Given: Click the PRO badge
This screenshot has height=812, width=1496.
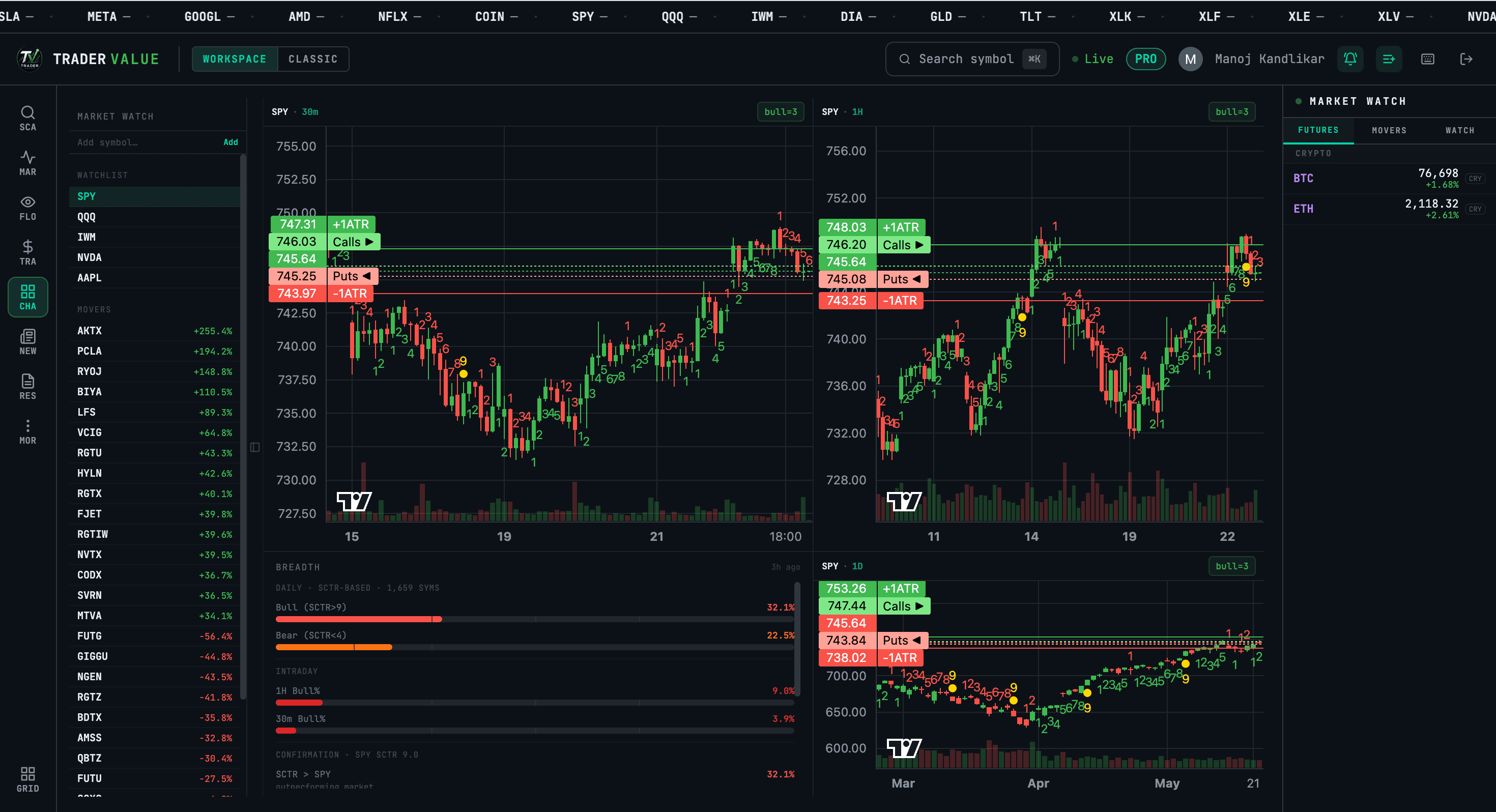Looking at the screenshot, I should coord(1145,59).
